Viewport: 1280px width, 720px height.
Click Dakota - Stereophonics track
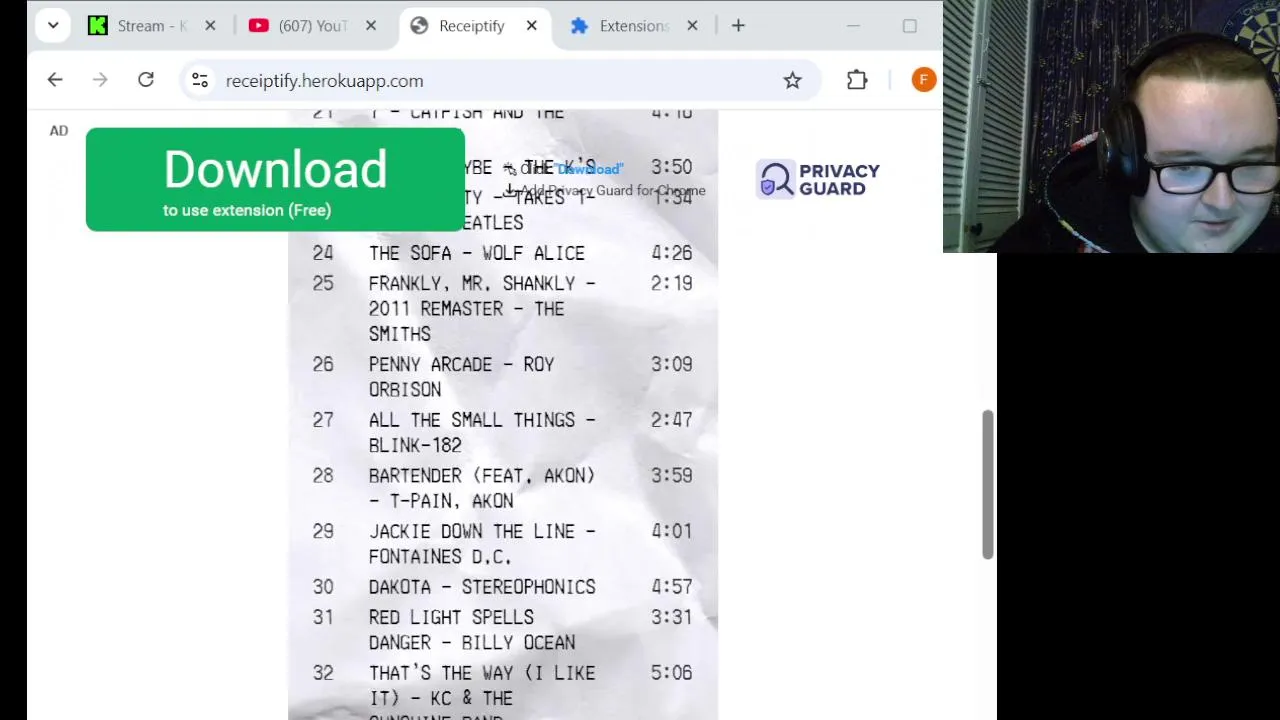482,587
